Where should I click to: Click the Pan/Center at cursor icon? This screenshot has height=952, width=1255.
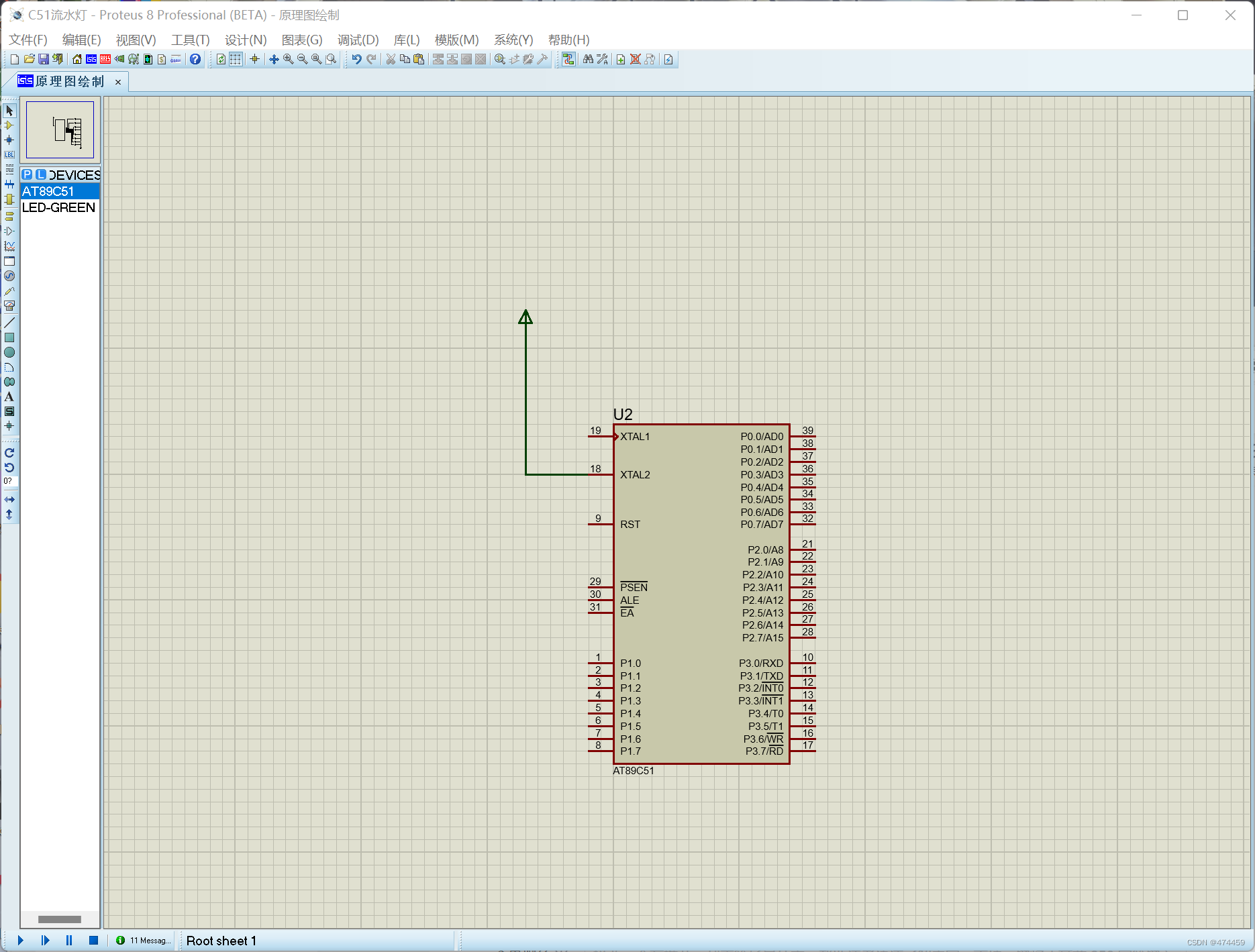(x=274, y=59)
